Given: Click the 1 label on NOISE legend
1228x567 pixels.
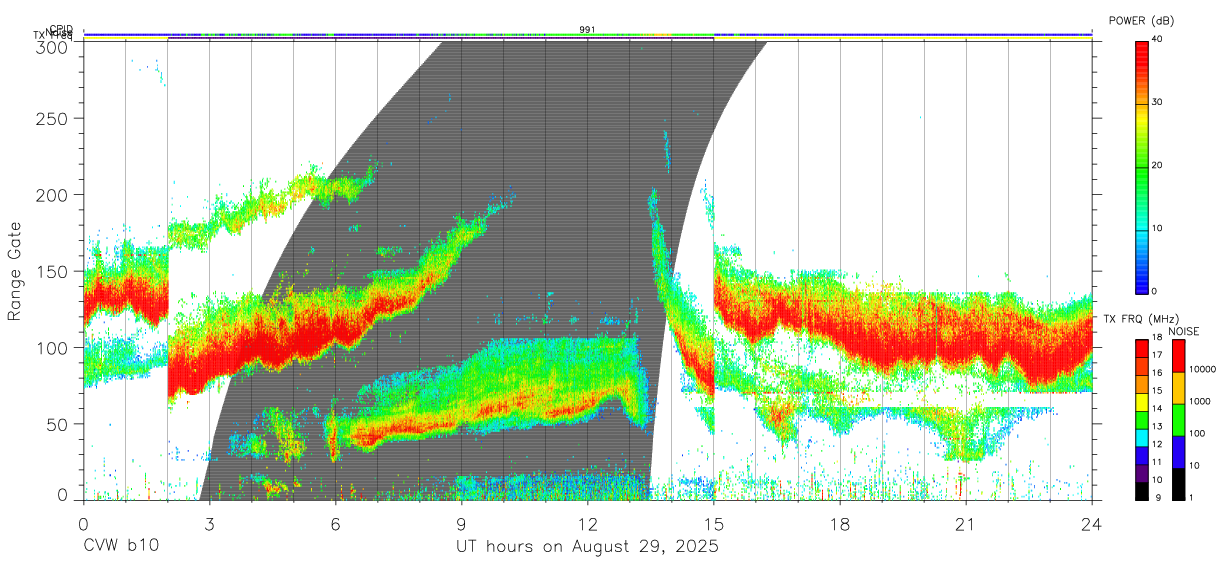Looking at the screenshot, I should (x=1193, y=498).
